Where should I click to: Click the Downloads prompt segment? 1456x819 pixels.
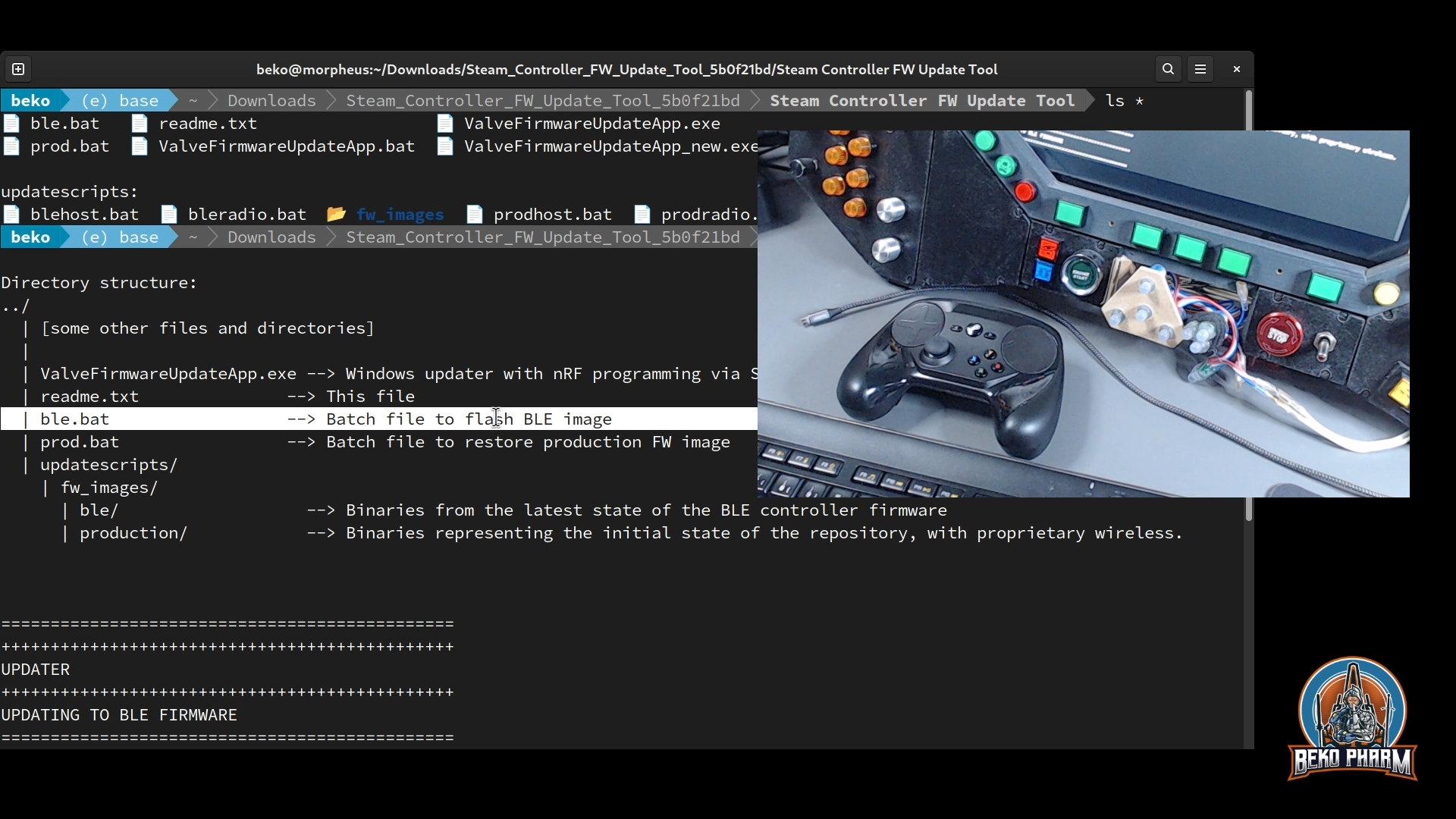pyautogui.click(x=271, y=101)
